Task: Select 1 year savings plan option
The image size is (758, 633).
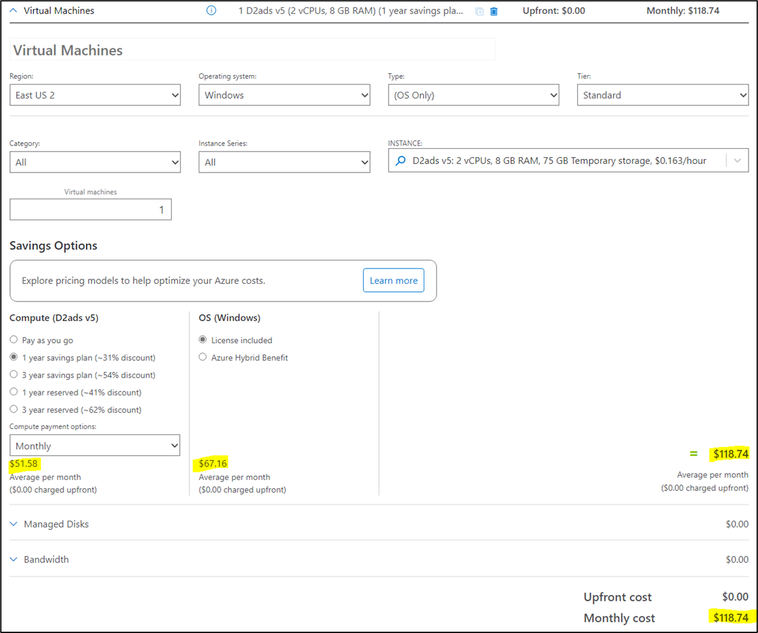Action: tap(14, 357)
